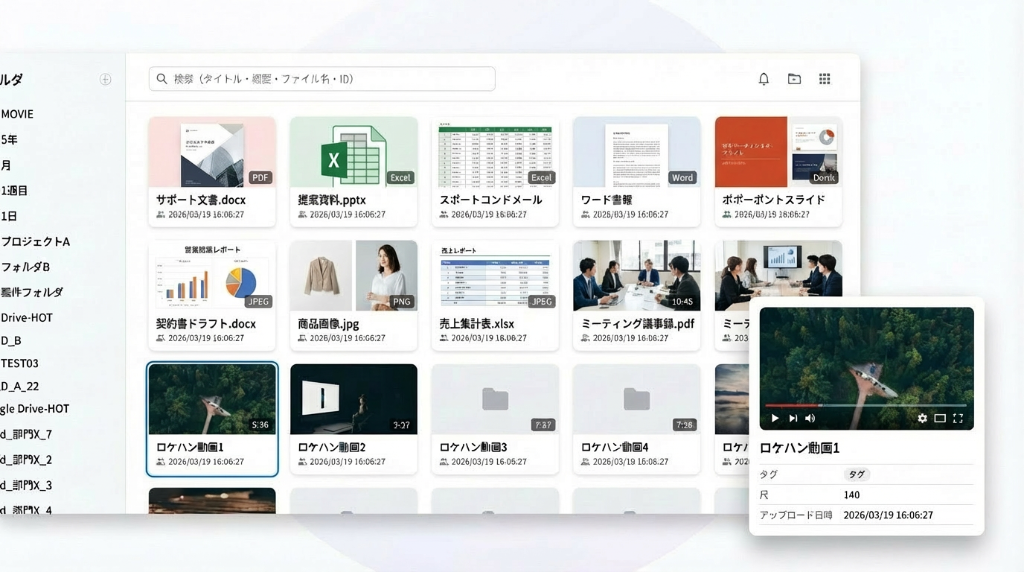Click the 5:36 duration badge on ロケハン動画1
Image resolution: width=1024 pixels, height=572 pixels.
pyautogui.click(x=260, y=425)
